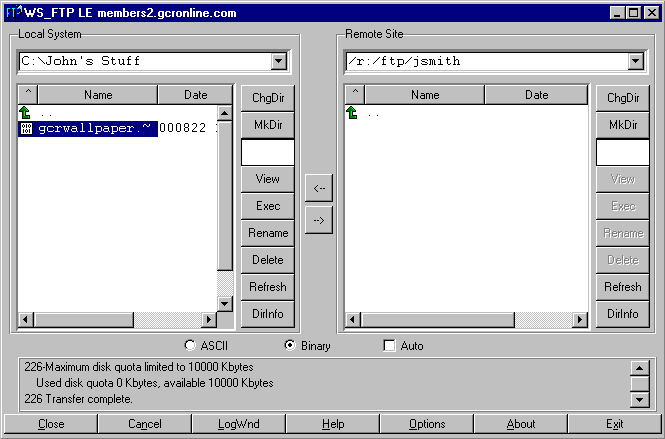
Task: Click local MkDir button
Action: point(268,125)
